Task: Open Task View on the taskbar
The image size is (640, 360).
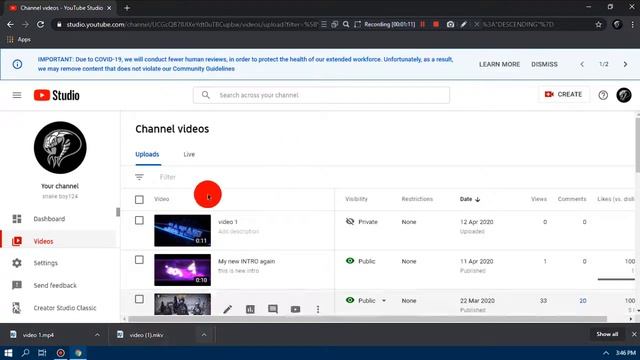Action: (42, 353)
